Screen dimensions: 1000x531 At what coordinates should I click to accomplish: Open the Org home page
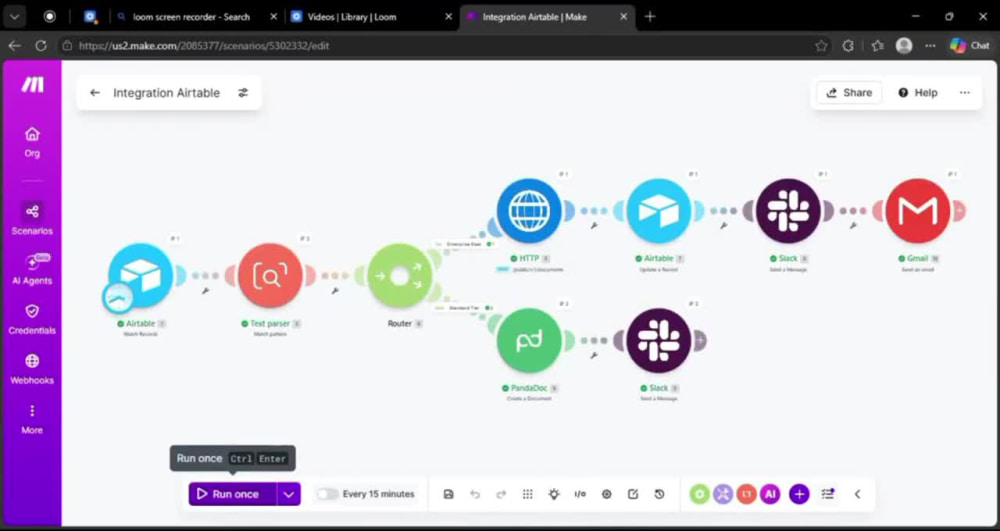coord(32,142)
